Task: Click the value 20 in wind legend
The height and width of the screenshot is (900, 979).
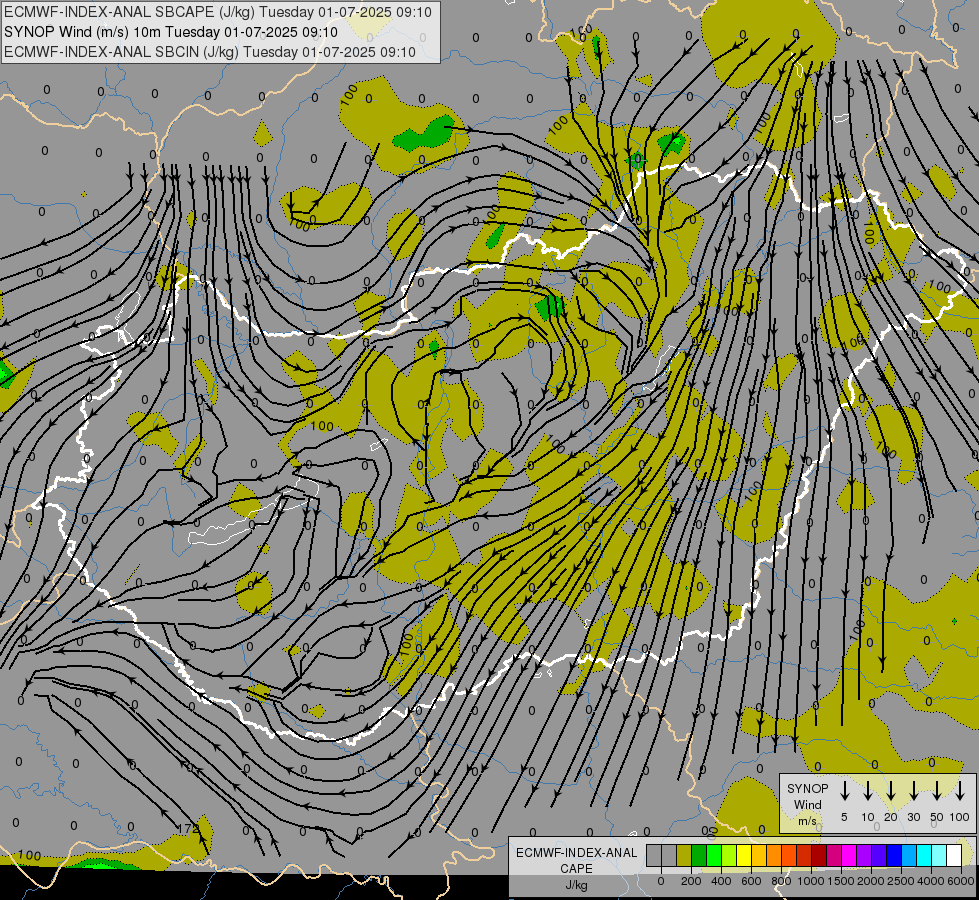Action: coord(891,817)
